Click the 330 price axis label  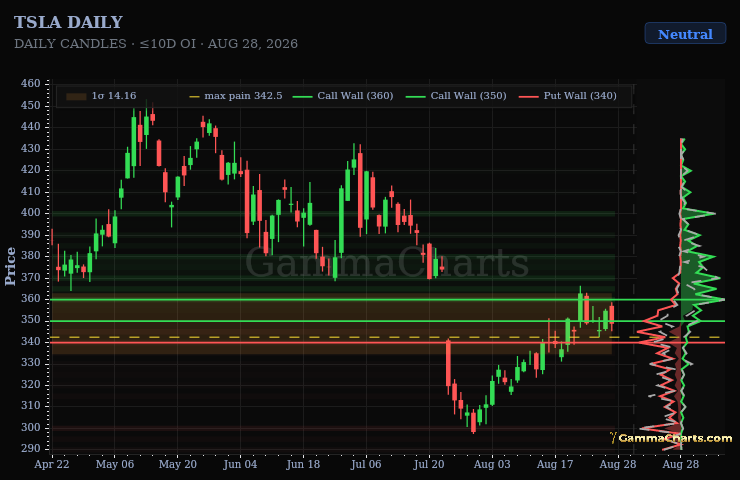coord(31,362)
